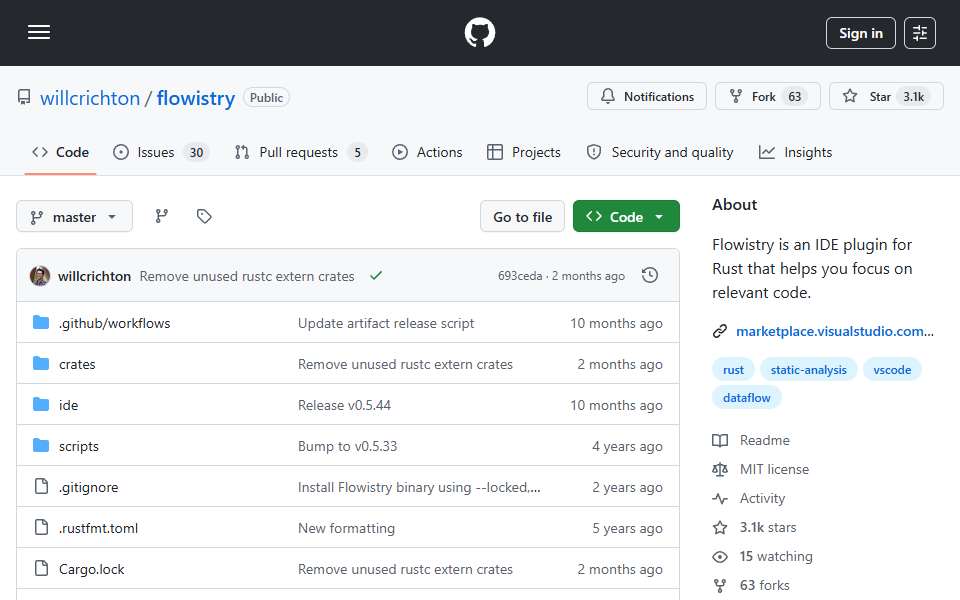The height and width of the screenshot is (600, 960).
Task: Expand the green Code dropdown
Action: click(x=626, y=216)
